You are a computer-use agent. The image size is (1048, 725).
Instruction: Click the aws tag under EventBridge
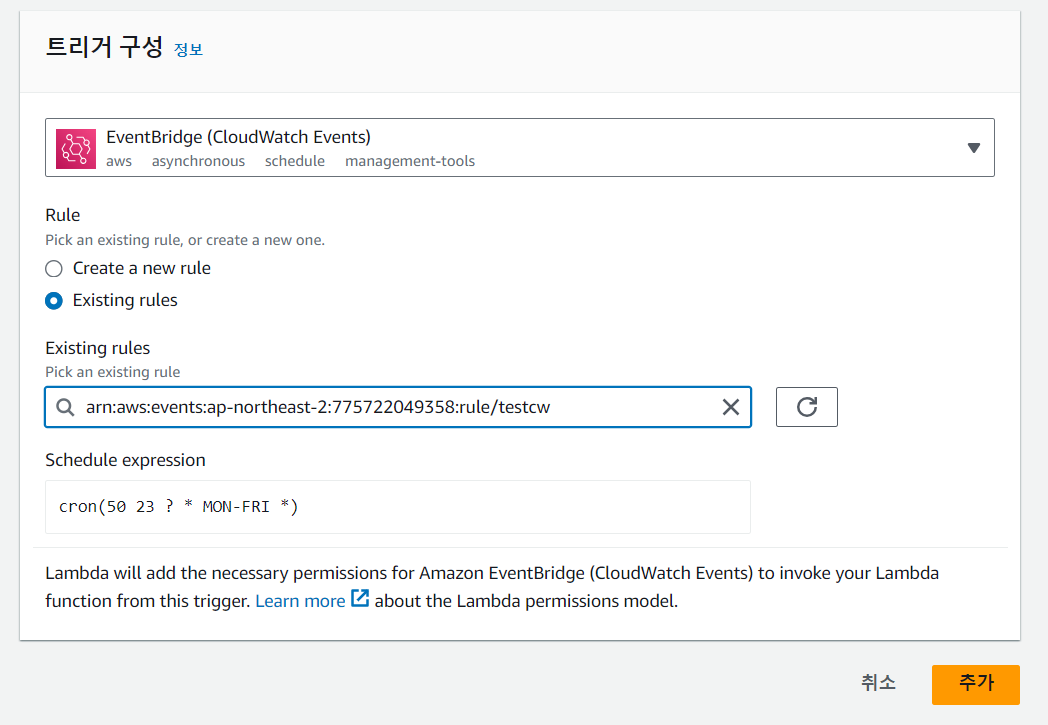pyautogui.click(x=118, y=161)
